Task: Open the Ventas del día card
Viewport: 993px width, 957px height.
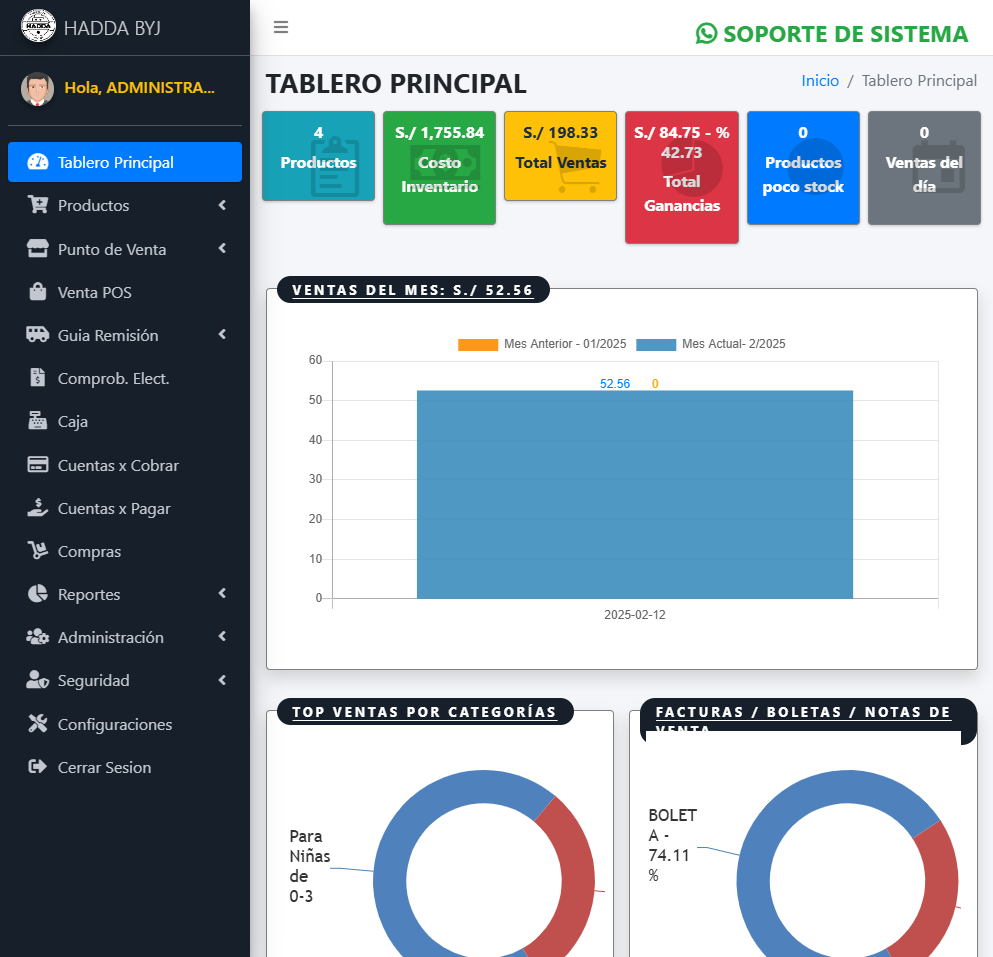Action: pyautogui.click(x=925, y=168)
